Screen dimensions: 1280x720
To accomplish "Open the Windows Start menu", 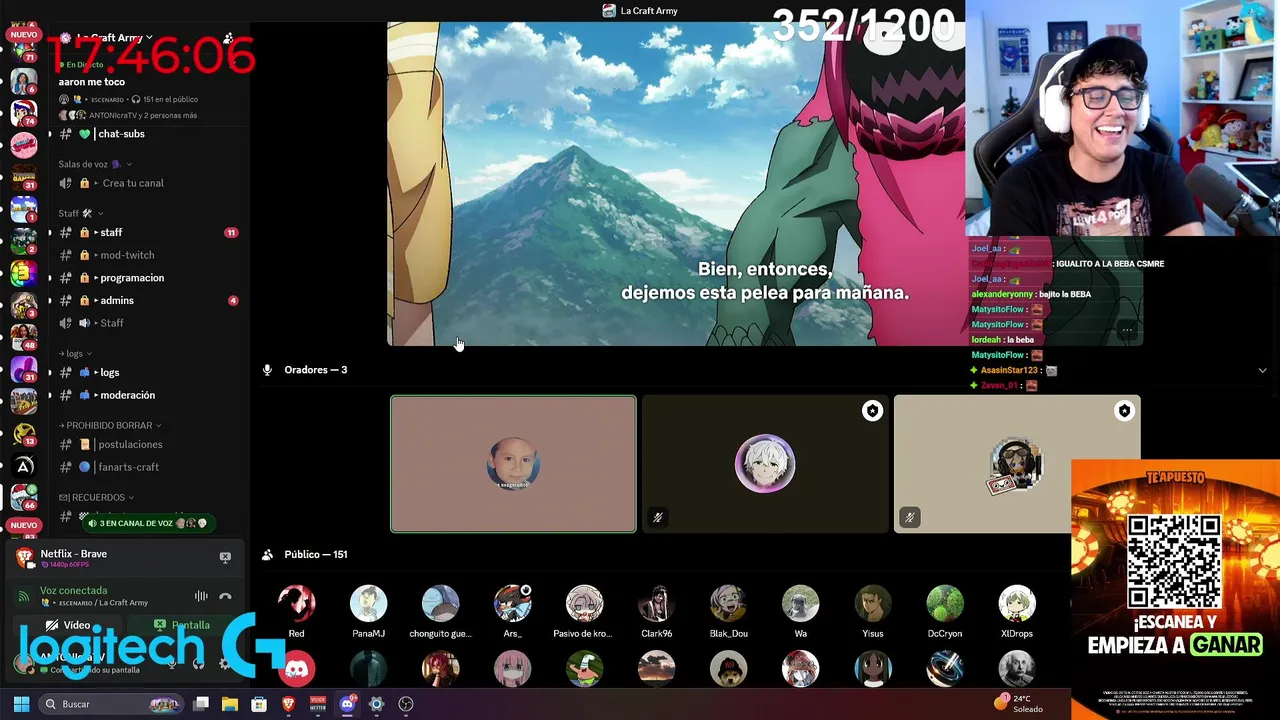I will 21,704.
